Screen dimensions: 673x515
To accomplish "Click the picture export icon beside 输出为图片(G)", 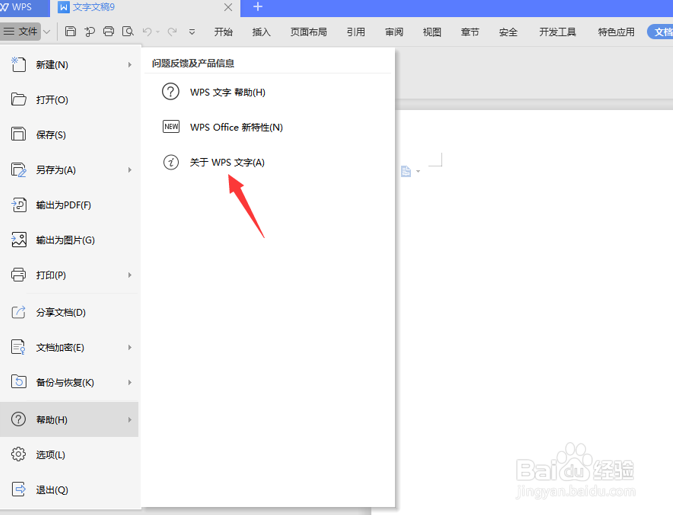I will (x=18, y=239).
